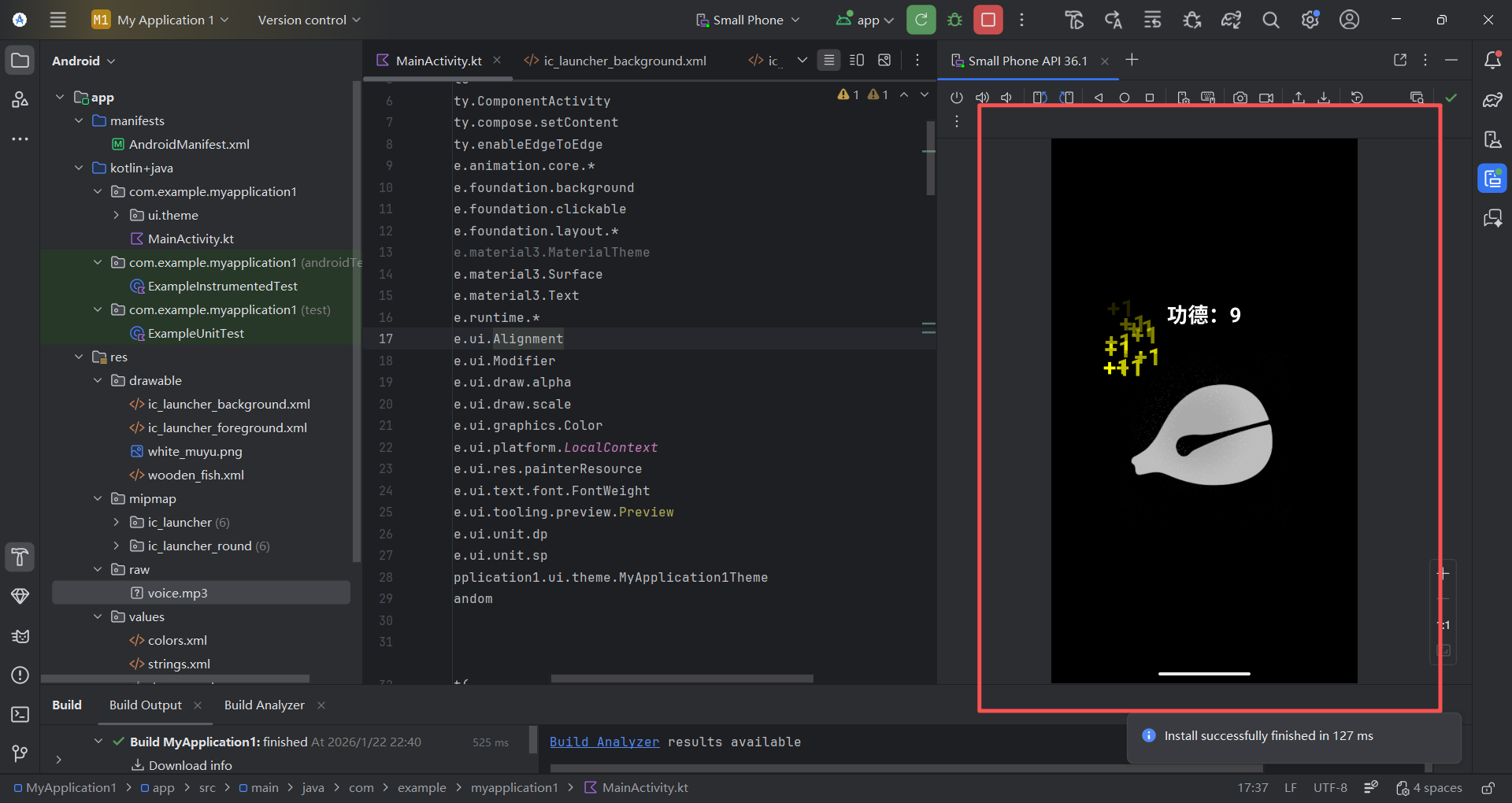Click the Debug app bug icon
Screen dimensions: 1512x803
(954, 20)
